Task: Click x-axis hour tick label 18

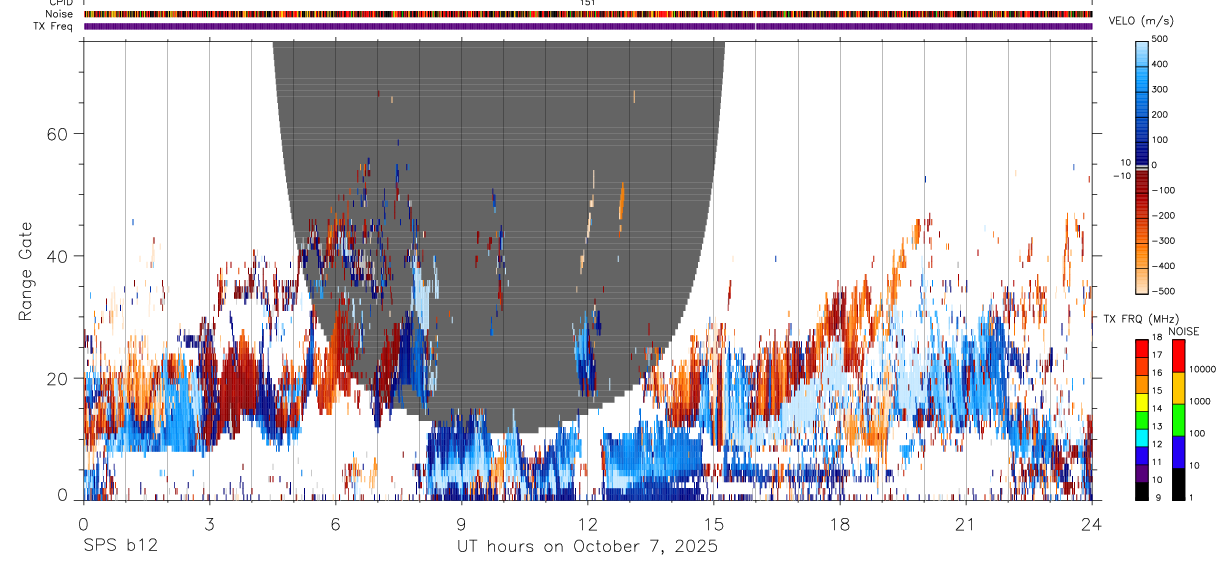Action: click(x=839, y=524)
